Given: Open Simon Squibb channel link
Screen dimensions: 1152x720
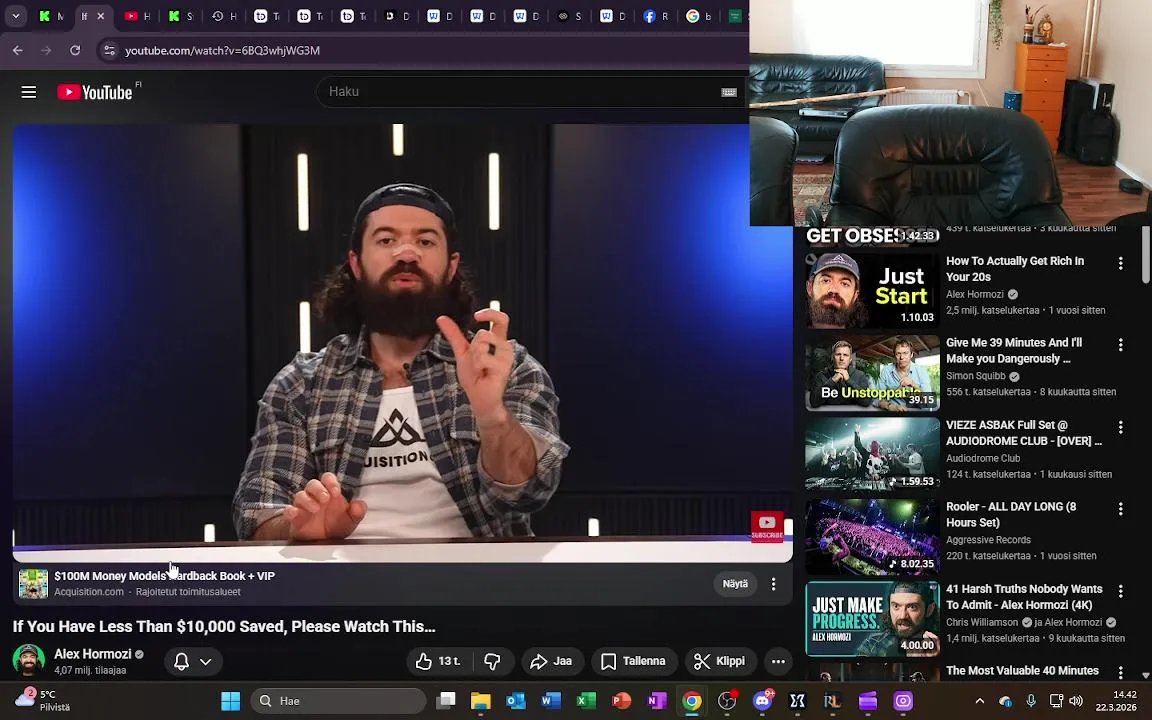Looking at the screenshot, I should coord(976,376).
